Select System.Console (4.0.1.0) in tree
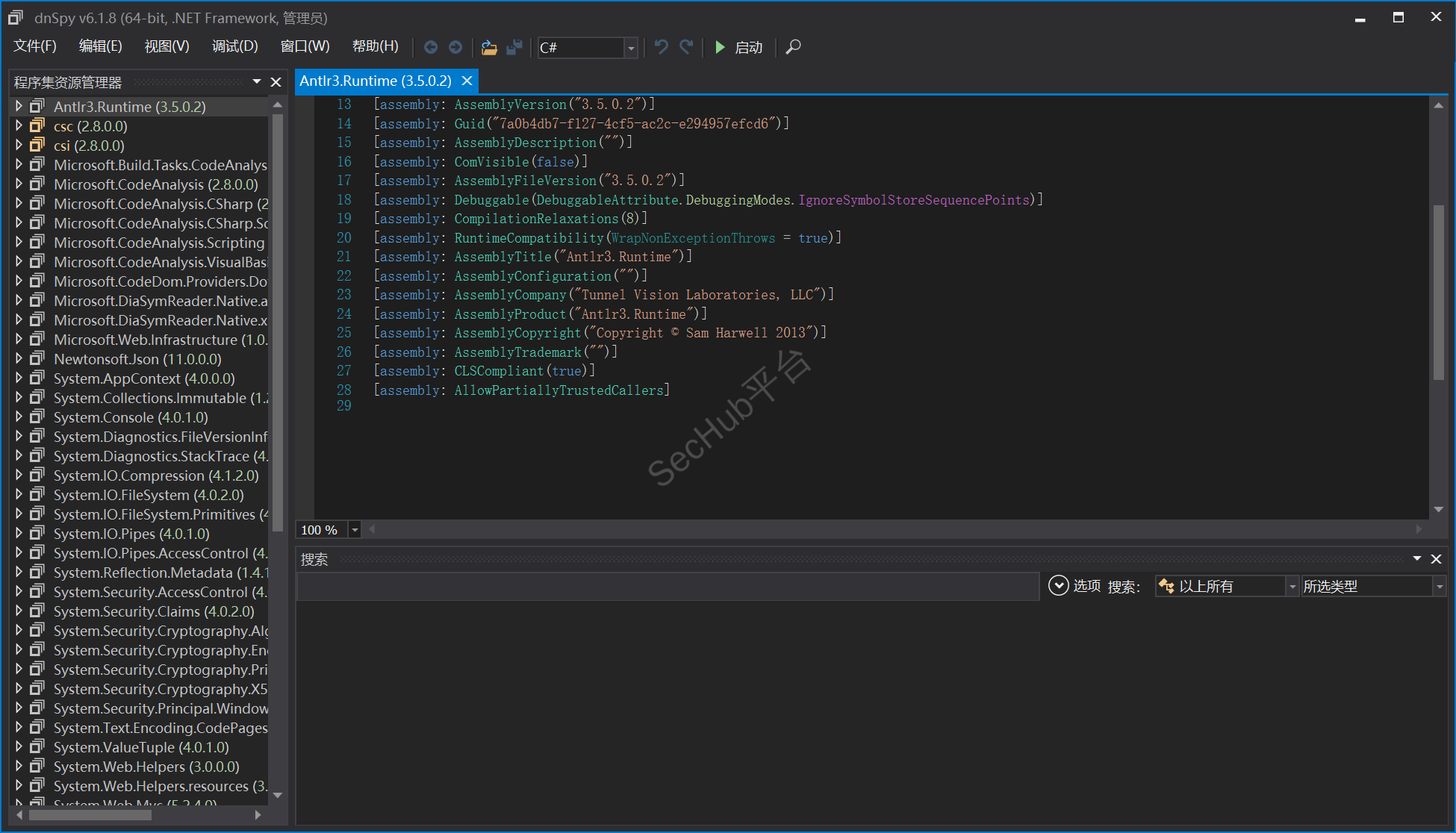Image resolution: width=1456 pixels, height=833 pixels. click(131, 417)
